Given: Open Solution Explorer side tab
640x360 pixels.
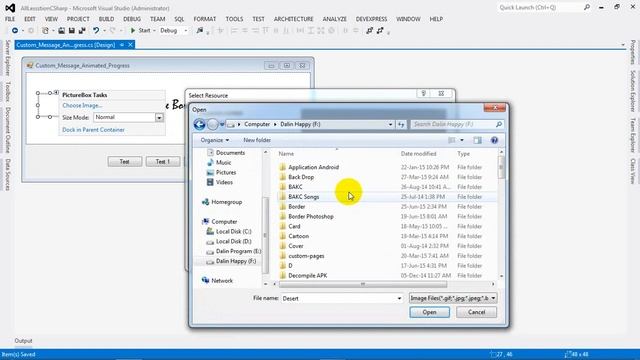Looking at the screenshot, I should [633, 91].
